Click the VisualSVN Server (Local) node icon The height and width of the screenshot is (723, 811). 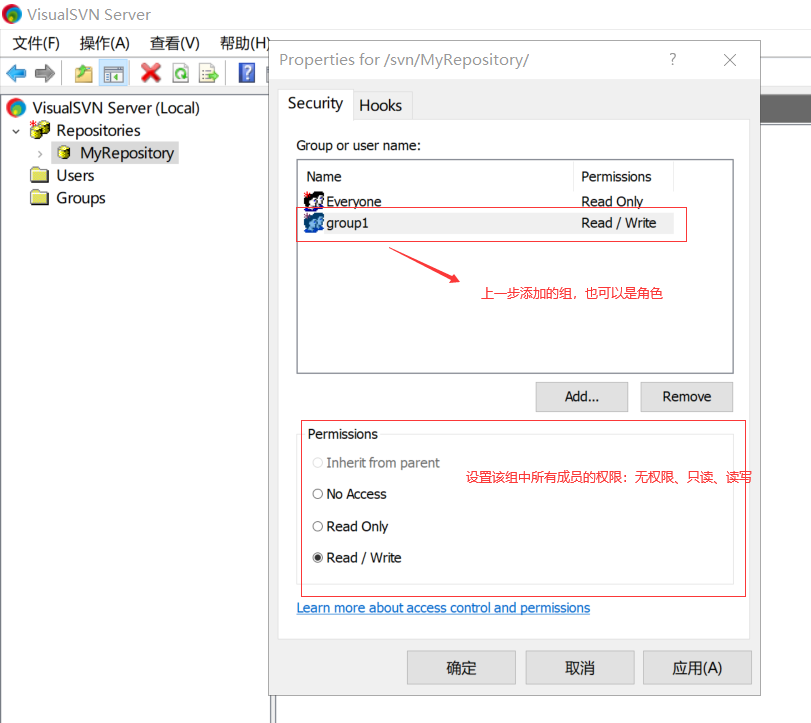(x=16, y=108)
